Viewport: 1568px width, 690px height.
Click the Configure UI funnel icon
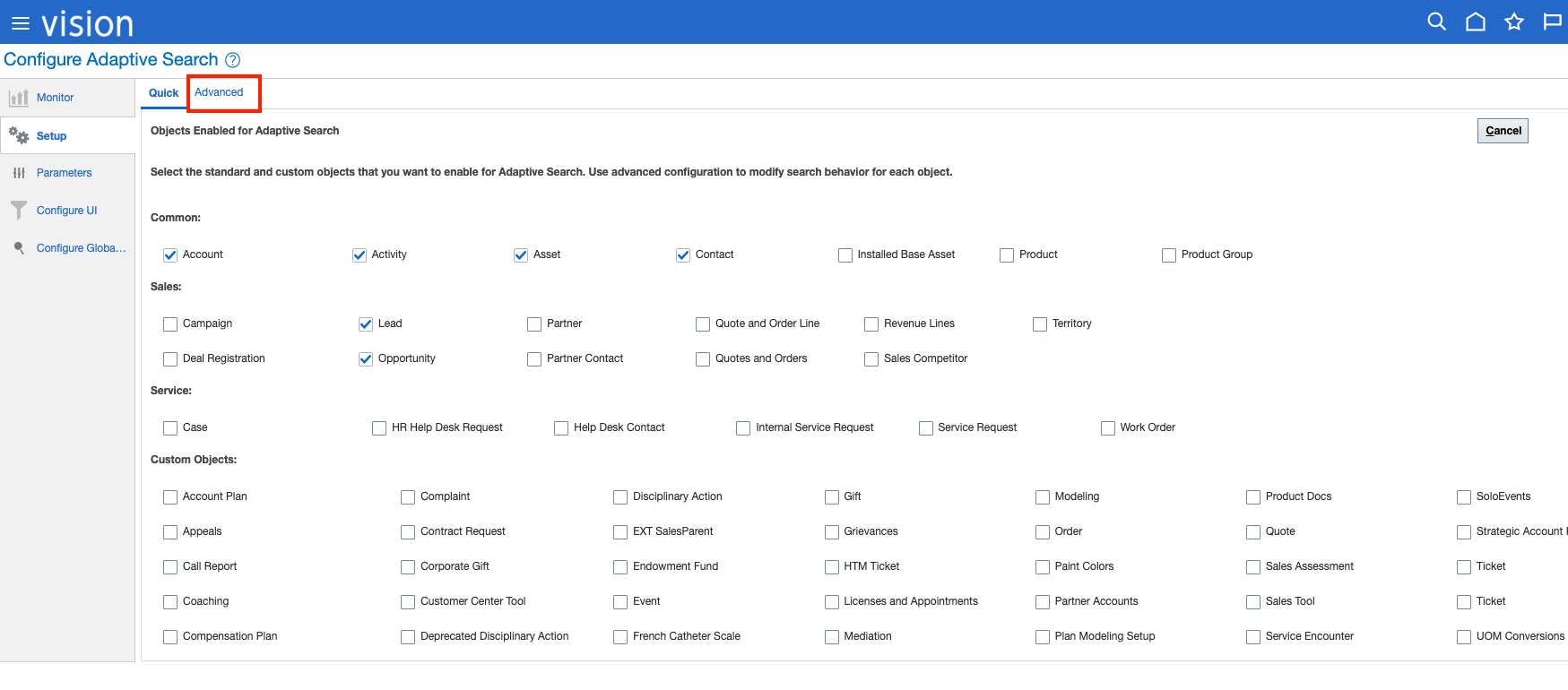point(19,211)
